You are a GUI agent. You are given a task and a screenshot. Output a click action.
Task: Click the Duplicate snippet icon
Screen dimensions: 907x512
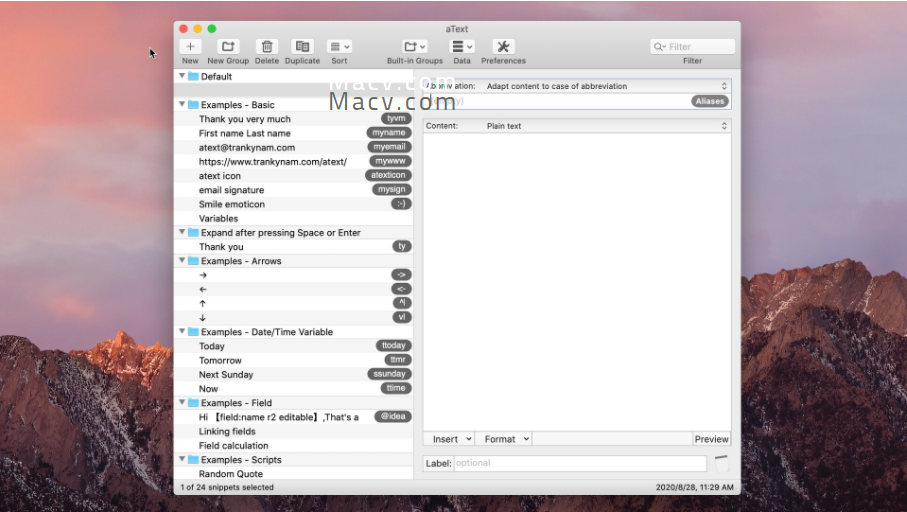[x=302, y=46]
